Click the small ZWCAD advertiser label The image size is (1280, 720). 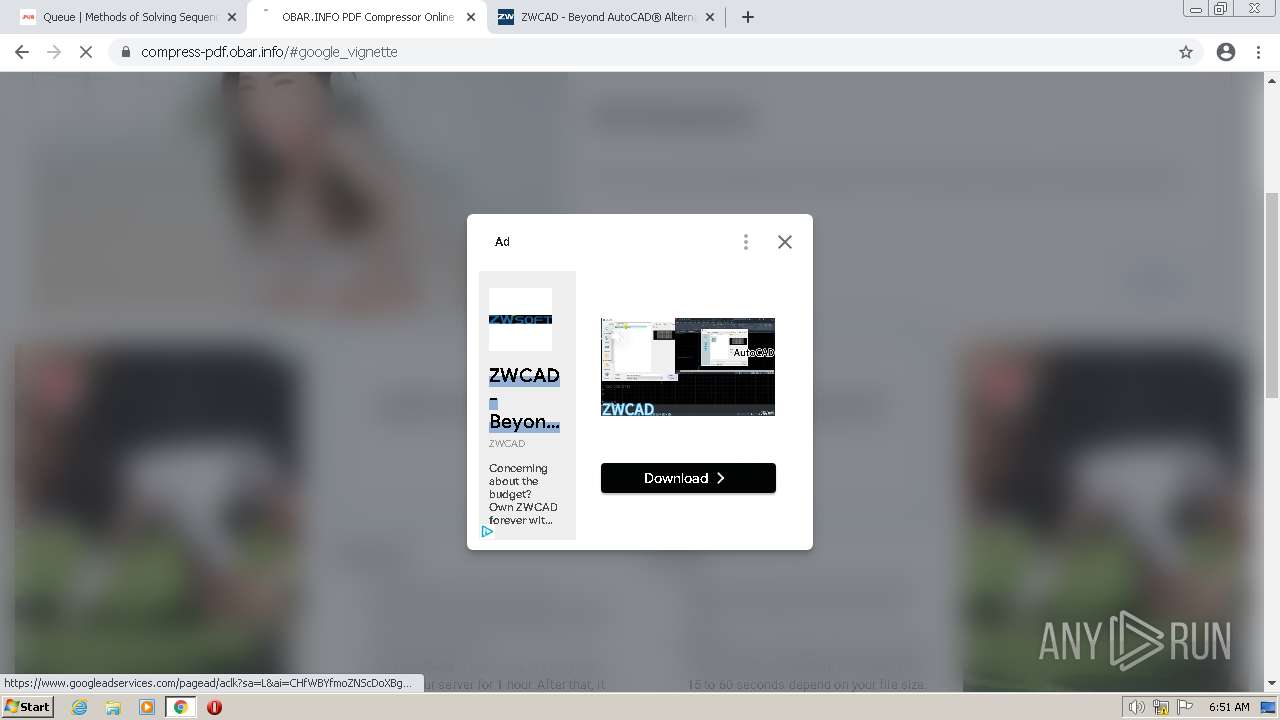click(x=507, y=444)
